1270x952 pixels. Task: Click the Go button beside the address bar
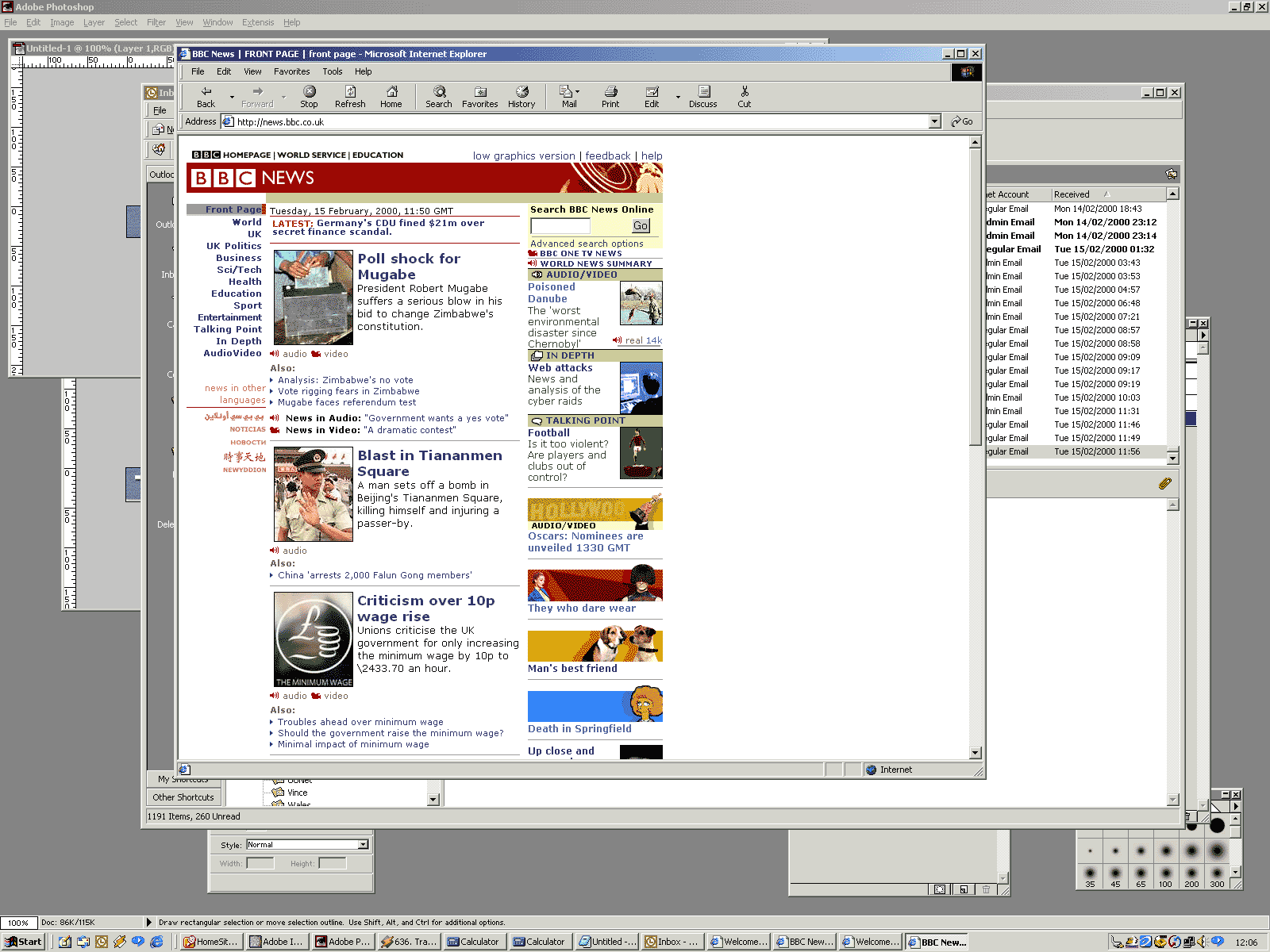click(x=962, y=121)
